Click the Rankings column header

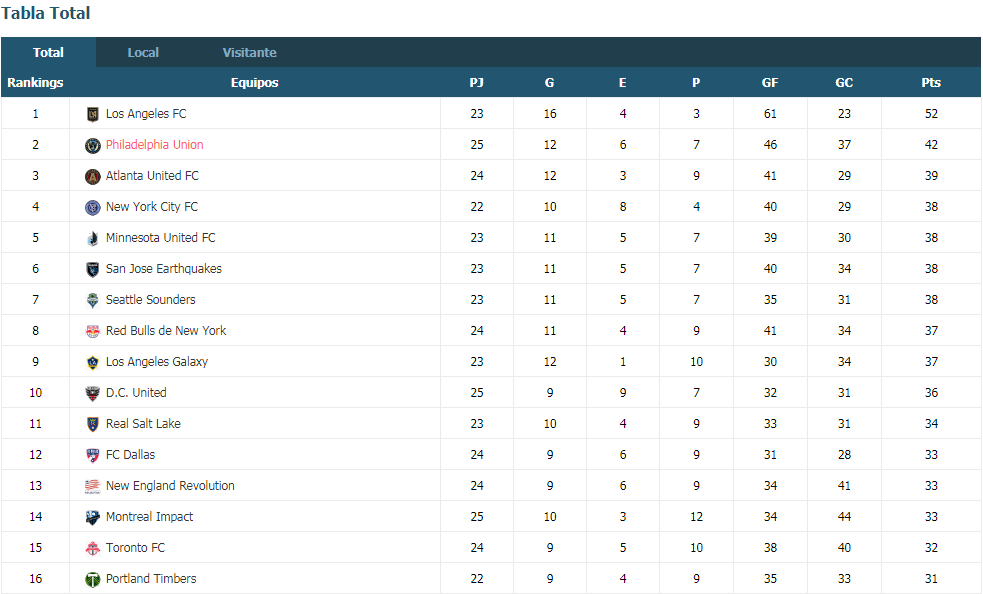coord(35,82)
